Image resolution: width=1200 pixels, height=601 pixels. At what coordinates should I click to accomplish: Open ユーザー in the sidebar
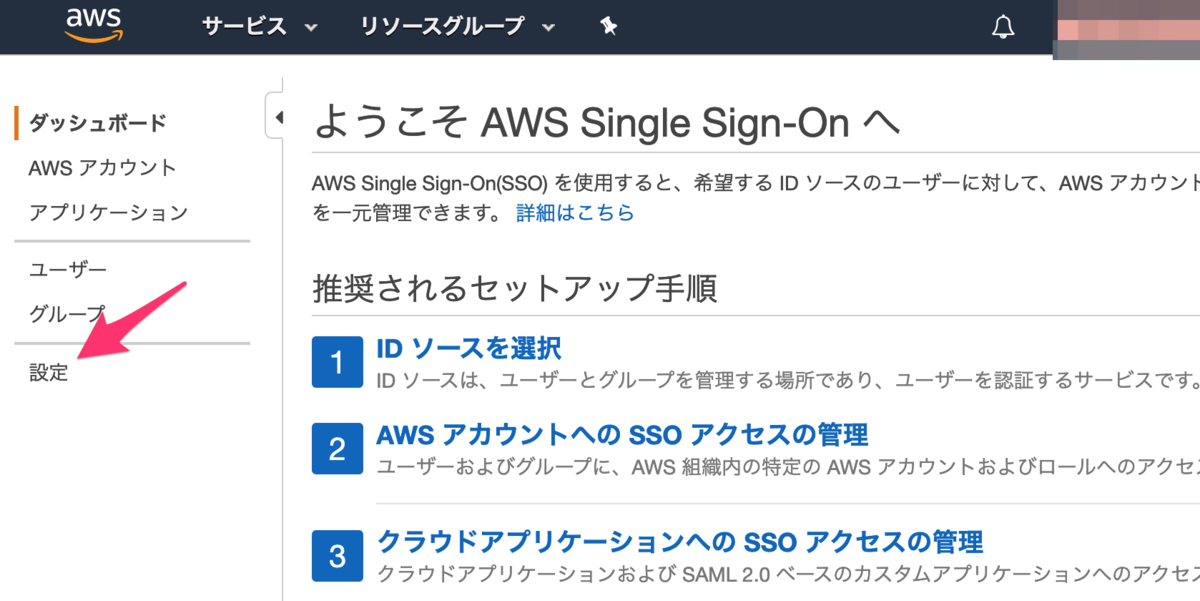pos(68,270)
